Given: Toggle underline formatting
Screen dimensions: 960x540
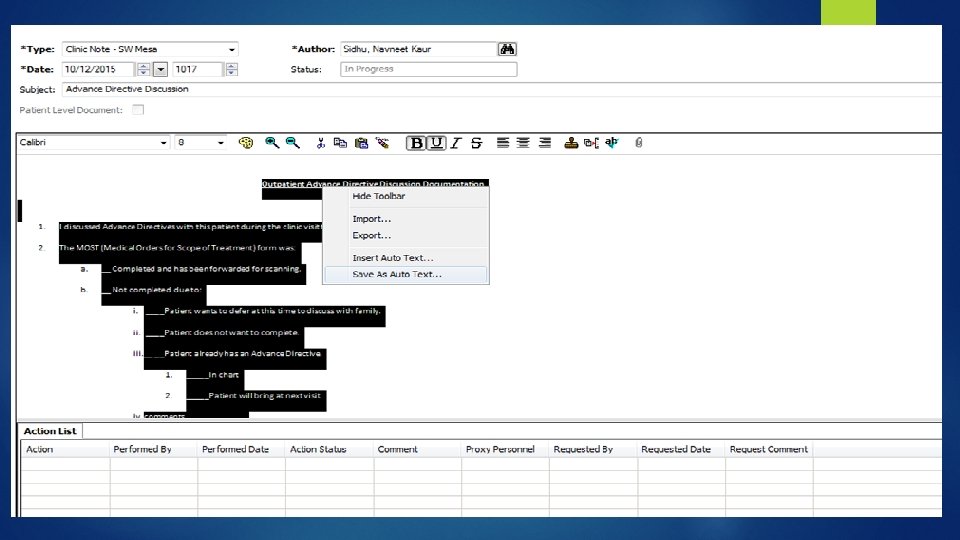Looking at the screenshot, I should click(x=436, y=143).
